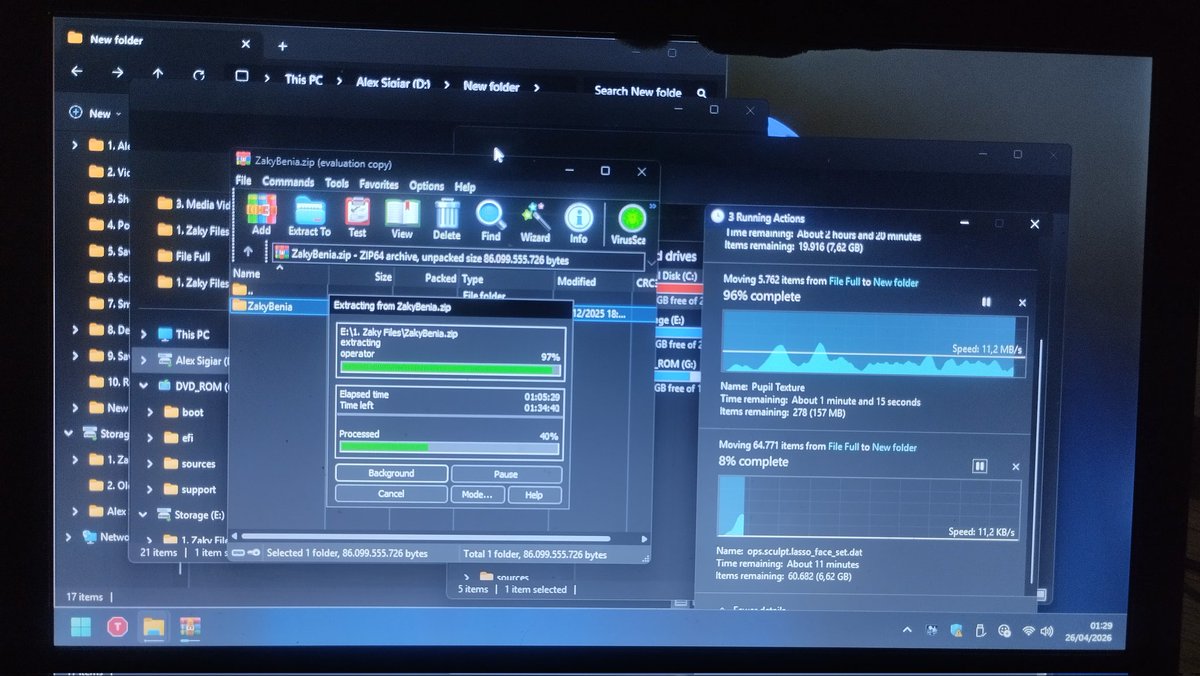Click Explorer forward arrow in New folder window
Viewport: 1200px width, 676px height.
point(117,72)
